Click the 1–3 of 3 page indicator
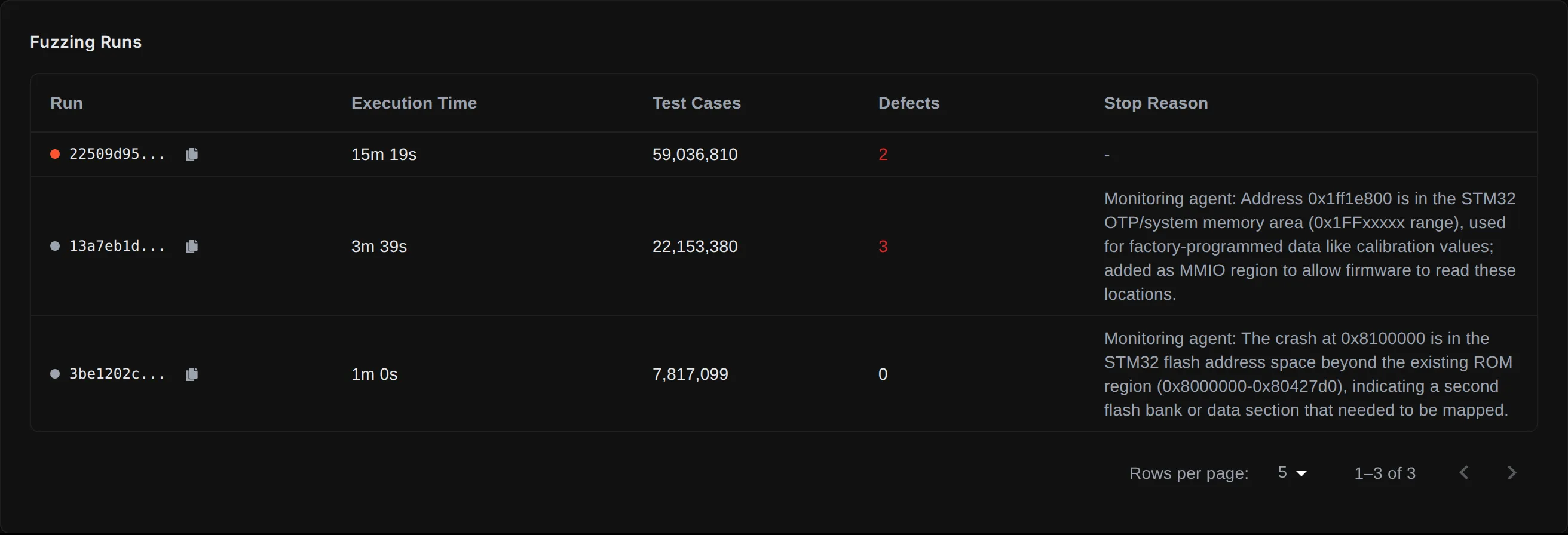The image size is (1568, 535). click(x=1384, y=472)
